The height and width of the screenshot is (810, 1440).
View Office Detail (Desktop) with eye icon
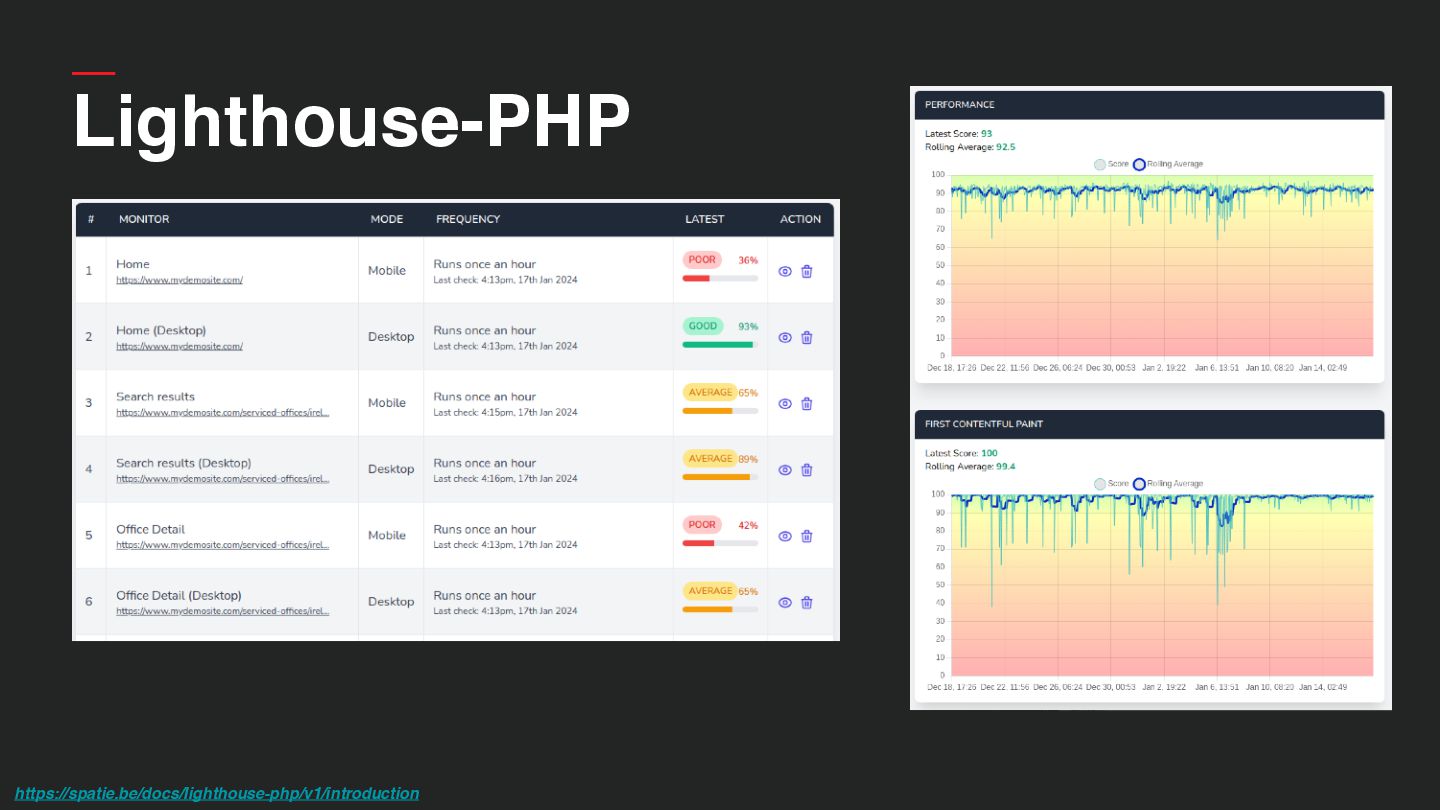785,602
